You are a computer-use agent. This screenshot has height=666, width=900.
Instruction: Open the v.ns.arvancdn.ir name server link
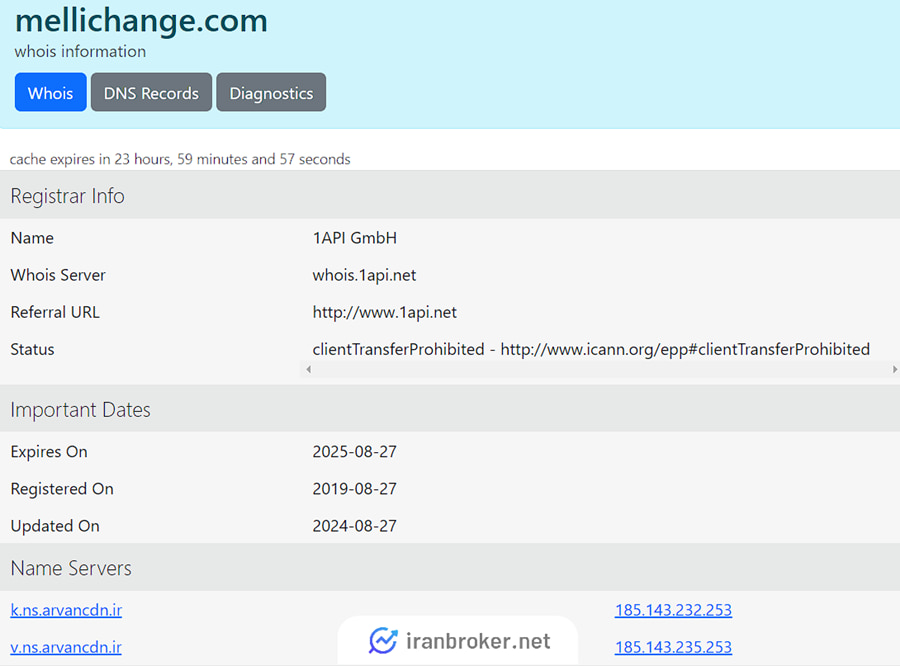pyautogui.click(x=66, y=647)
